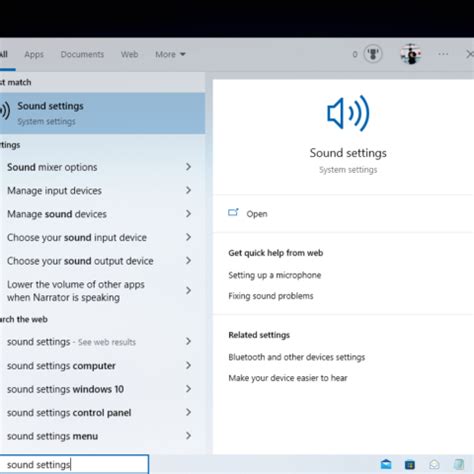Screen dimensions: 474x474
Task: Expand arrow for sound settings windows 10
Action: click(188, 389)
